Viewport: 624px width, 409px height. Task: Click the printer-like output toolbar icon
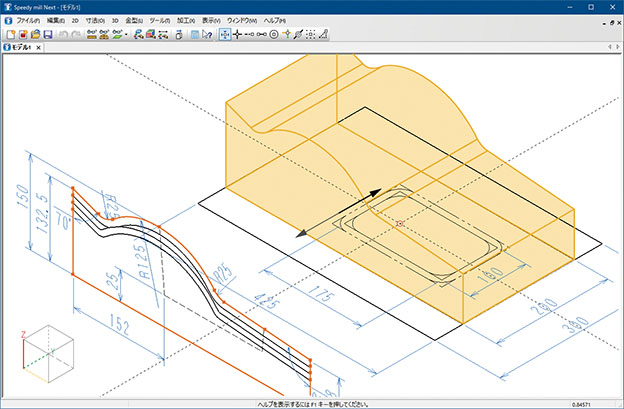[x=177, y=33]
